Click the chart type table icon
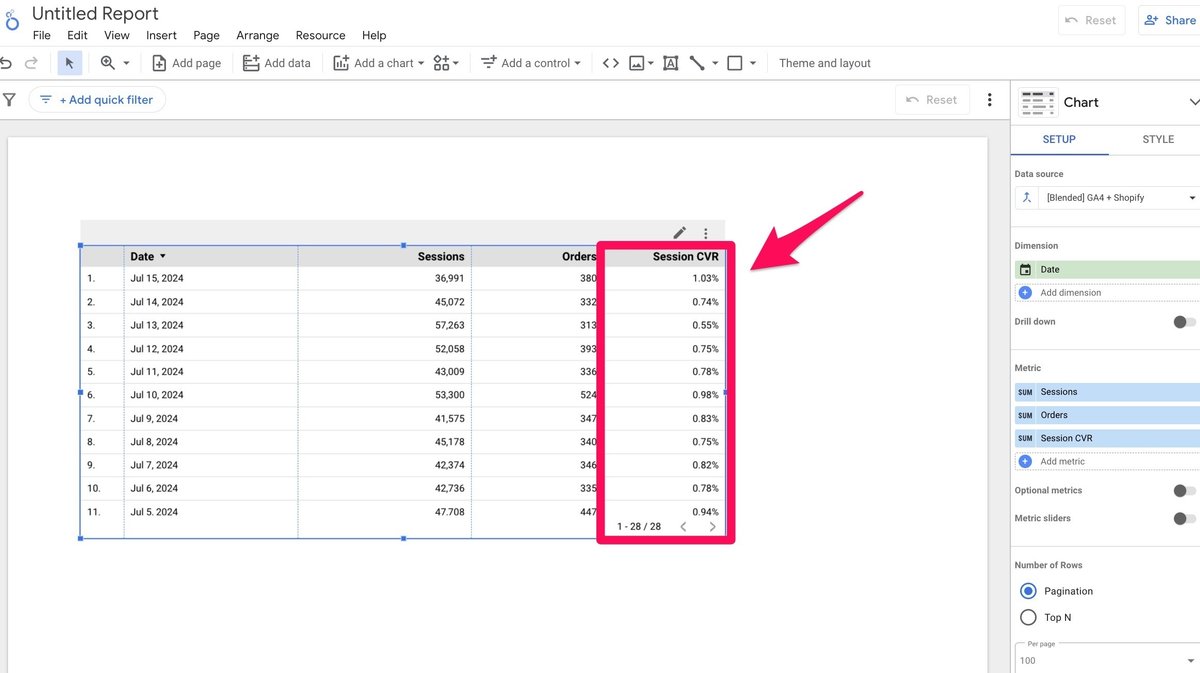Image resolution: width=1200 pixels, height=673 pixels. (1037, 102)
